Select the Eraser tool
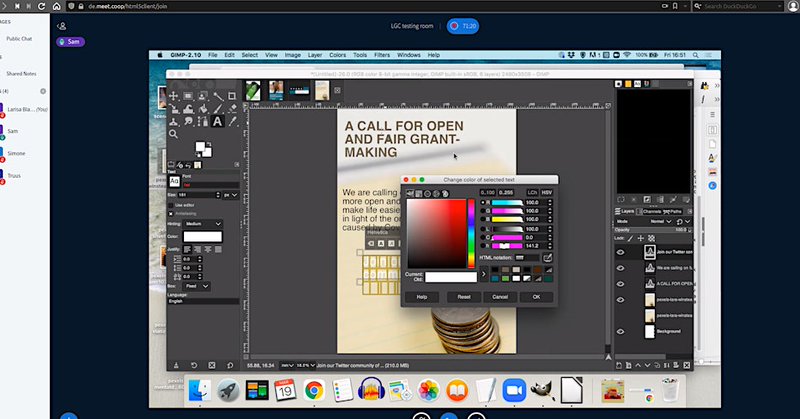The width and height of the screenshot is (800, 419). click(x=232, y=109)
